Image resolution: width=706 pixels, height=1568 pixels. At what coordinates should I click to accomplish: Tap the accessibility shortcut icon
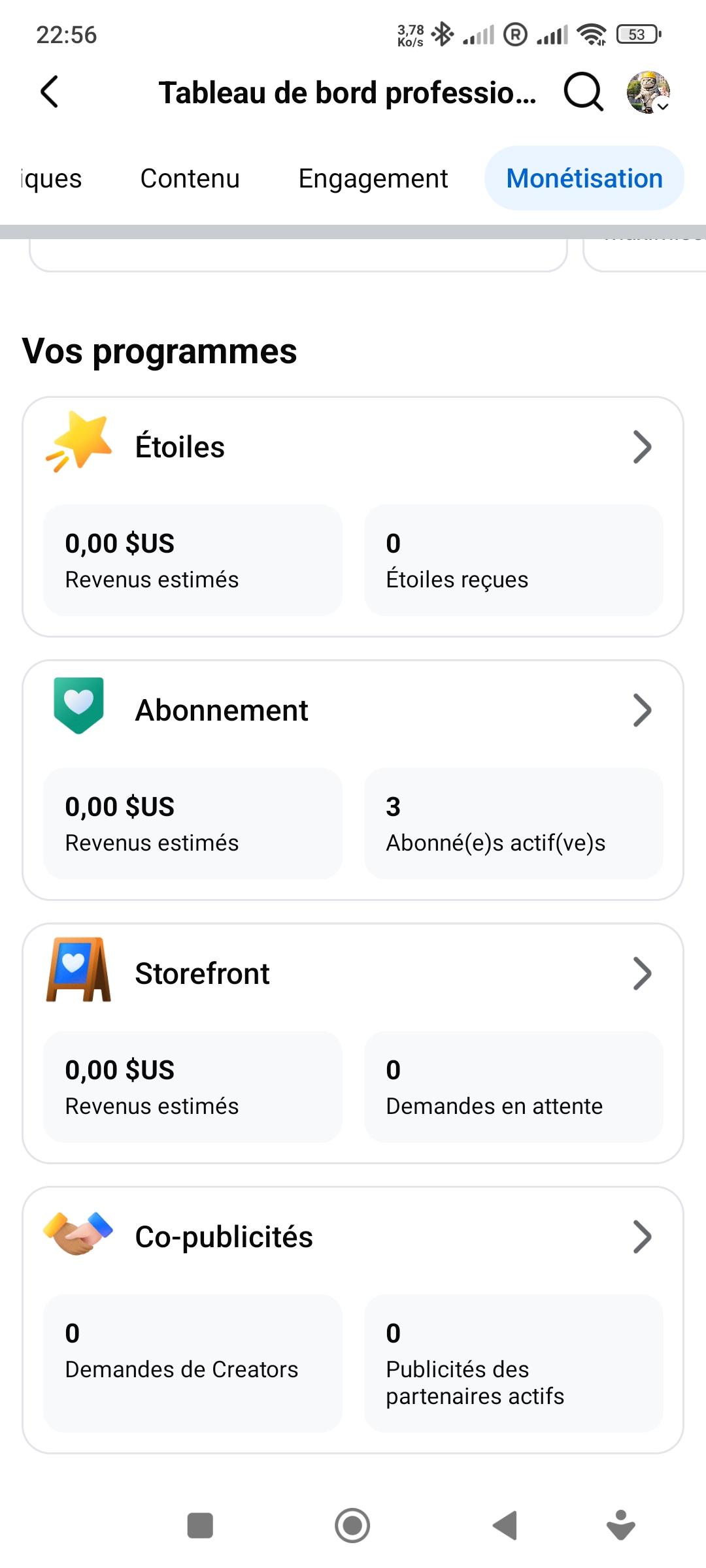click(x=620, y=1526)
